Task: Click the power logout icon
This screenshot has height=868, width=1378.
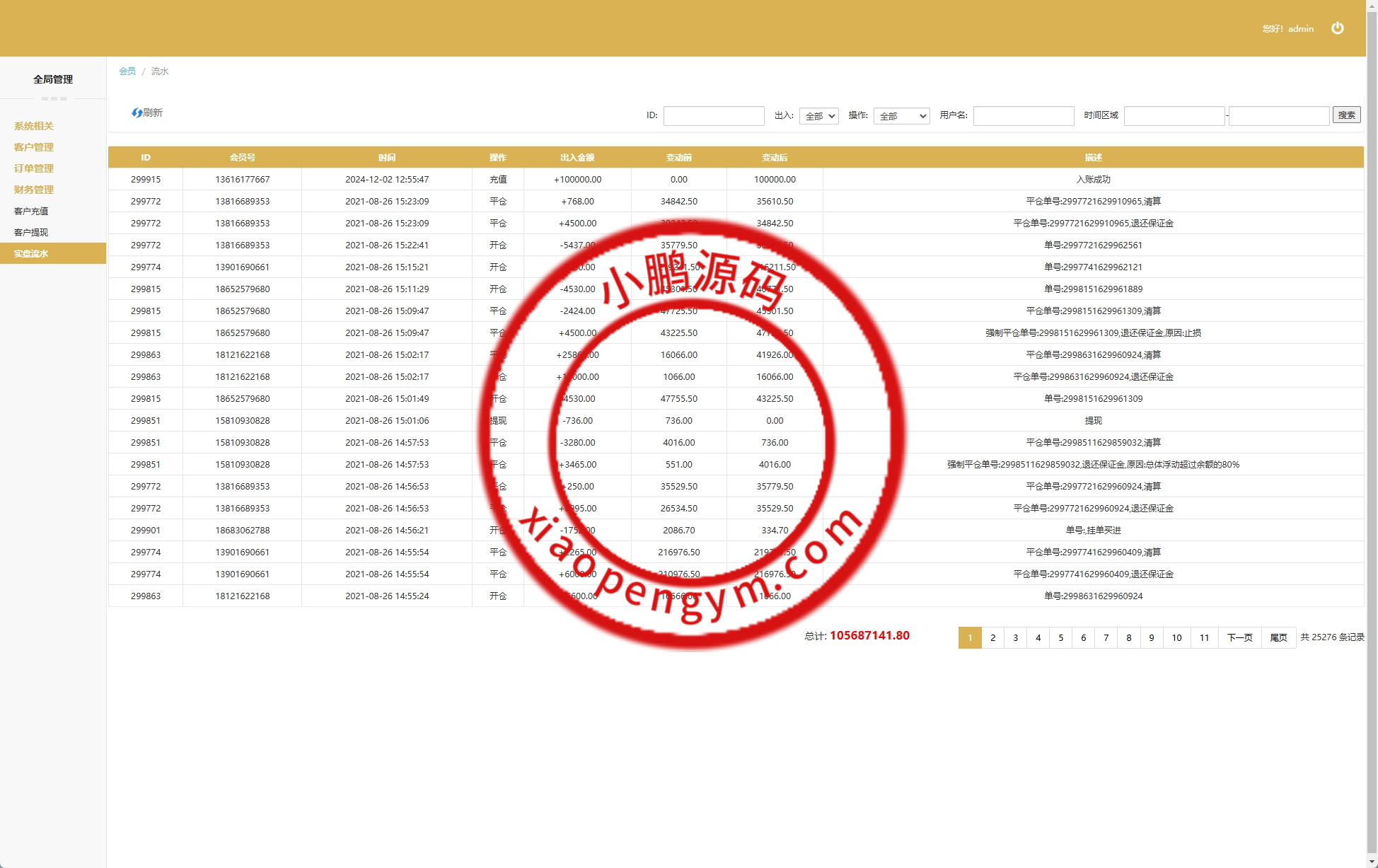Action: point(1337,28)
